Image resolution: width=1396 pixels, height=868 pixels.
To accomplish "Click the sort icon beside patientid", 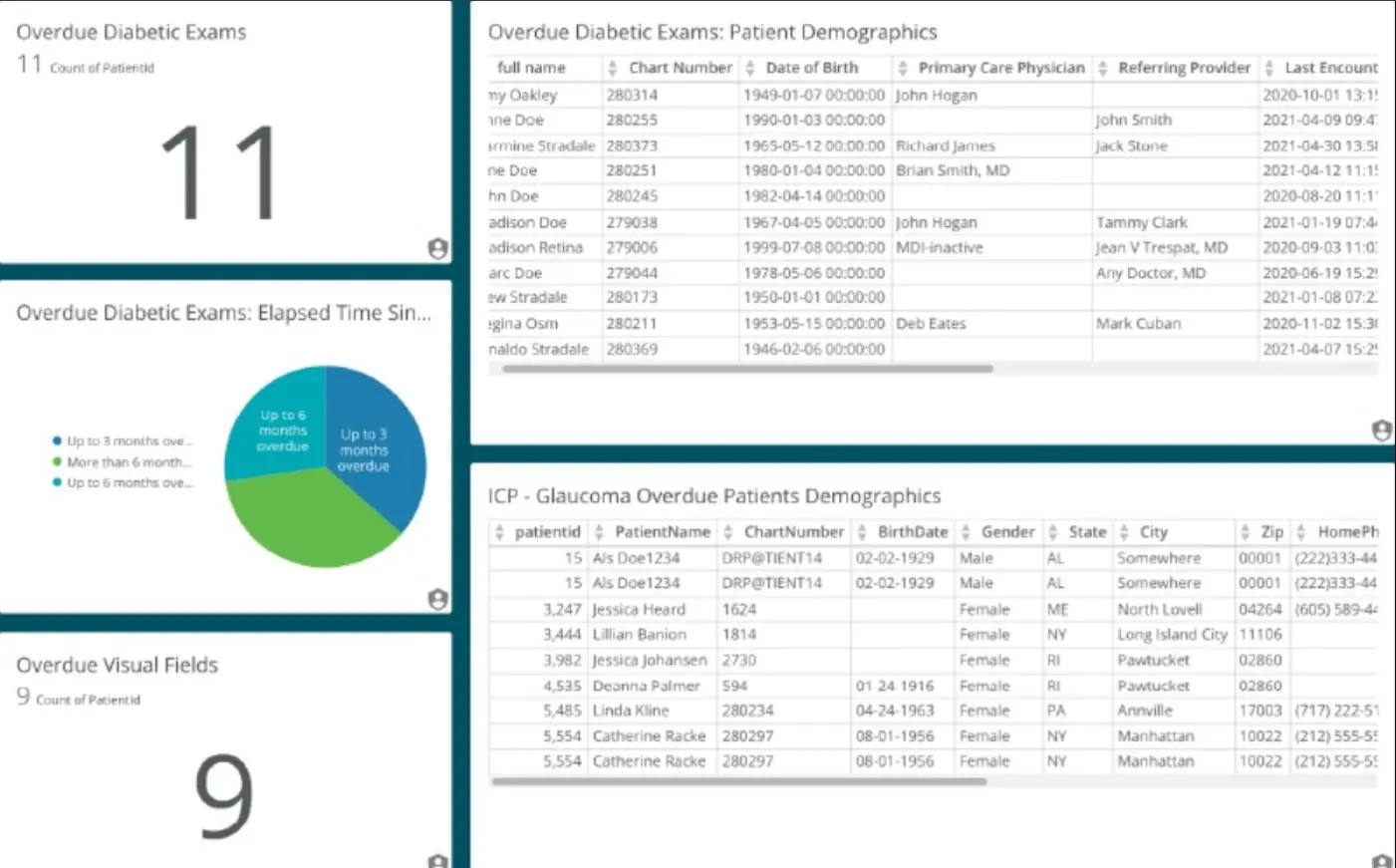I will pos(498,531).
